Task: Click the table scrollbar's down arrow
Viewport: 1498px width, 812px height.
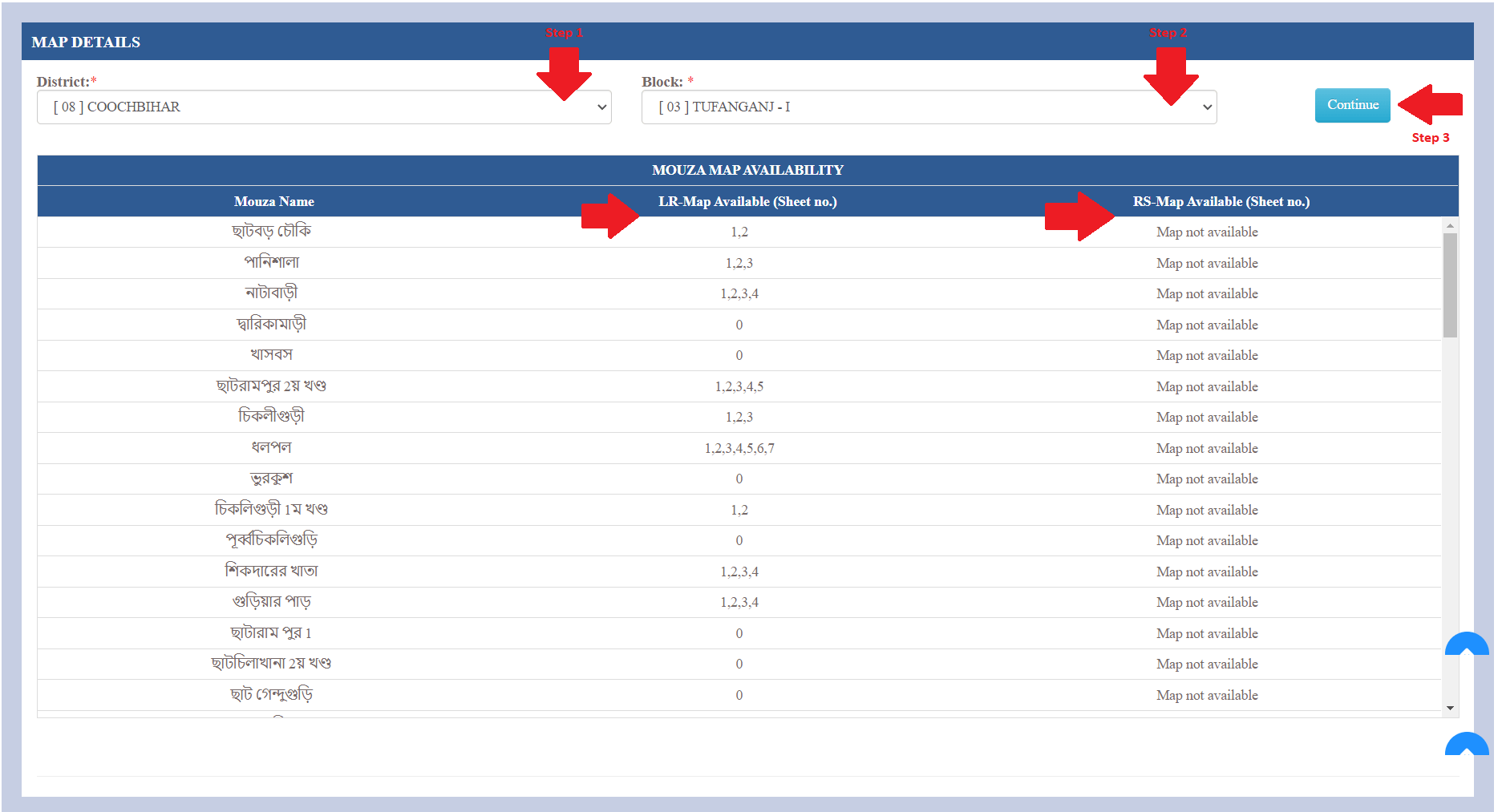Action: [1450, 708]
